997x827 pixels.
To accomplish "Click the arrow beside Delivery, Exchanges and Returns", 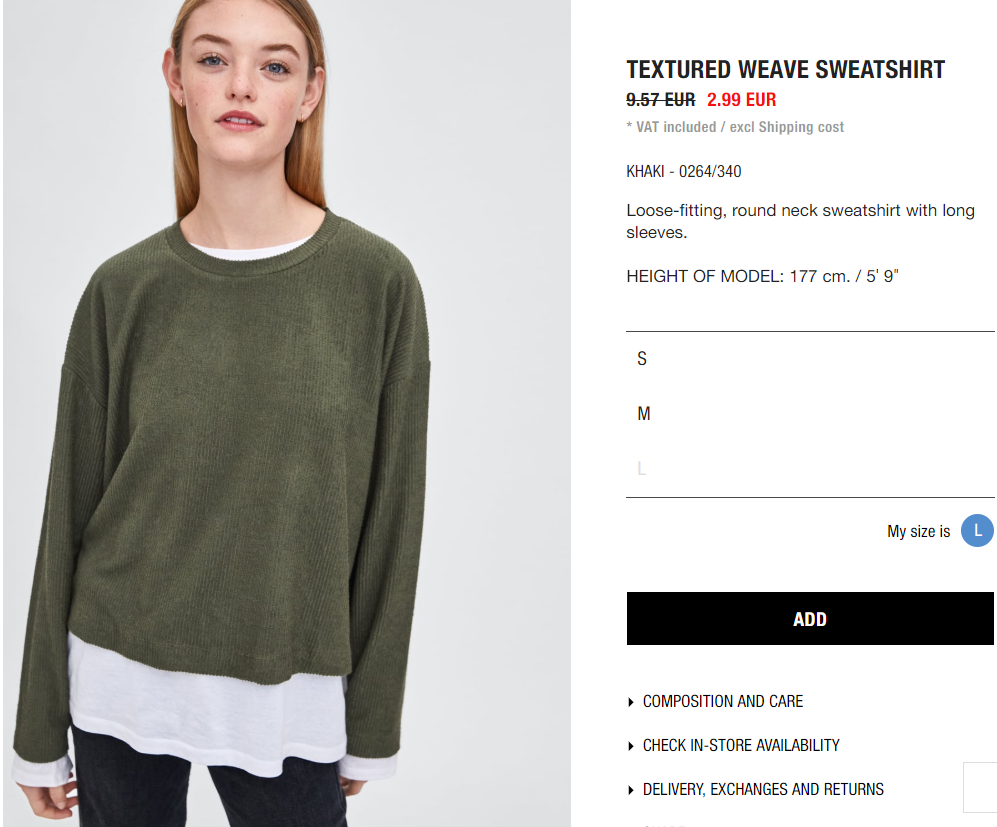I will (x=631, y=790).
